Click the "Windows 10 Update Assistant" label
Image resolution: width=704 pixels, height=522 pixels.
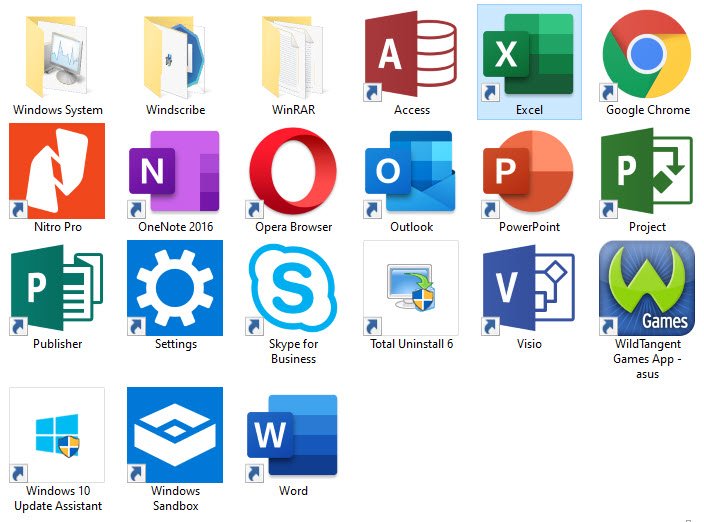pyautogui.click(x=58, y=498)
